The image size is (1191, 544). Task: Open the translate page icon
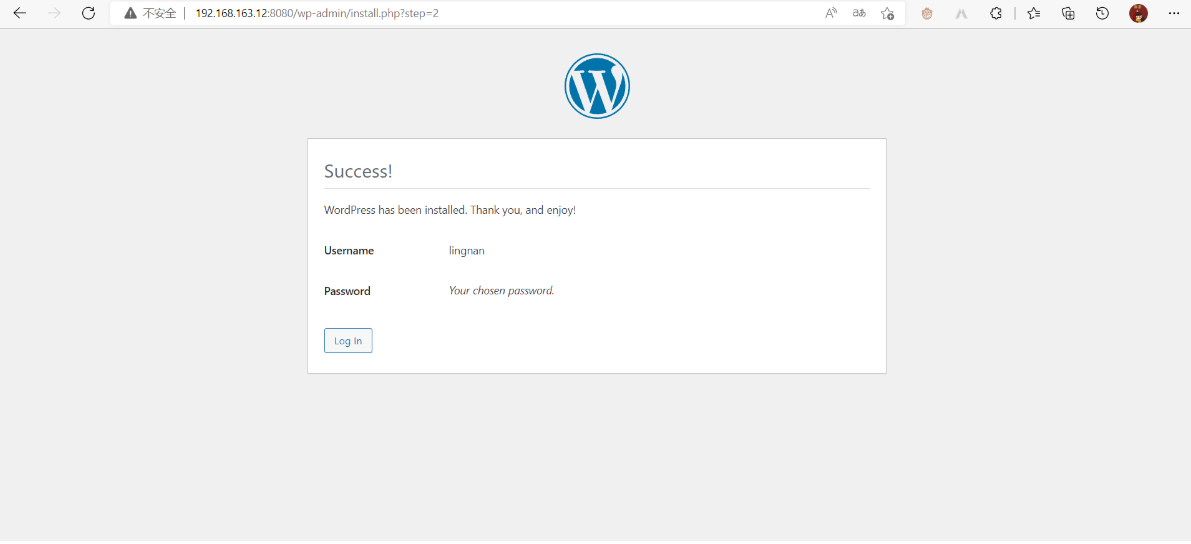(859, 13)
